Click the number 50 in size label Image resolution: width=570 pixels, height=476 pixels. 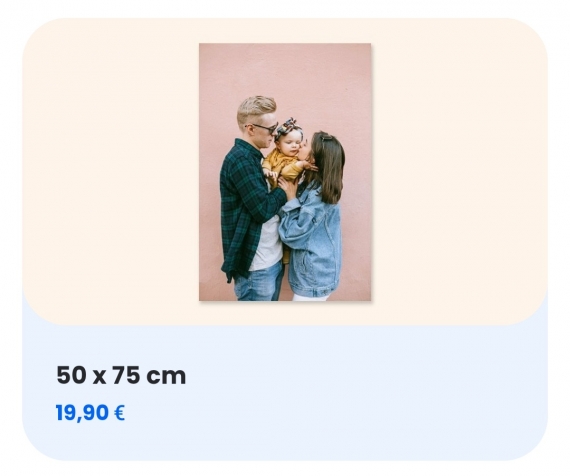tap(72, 375)
